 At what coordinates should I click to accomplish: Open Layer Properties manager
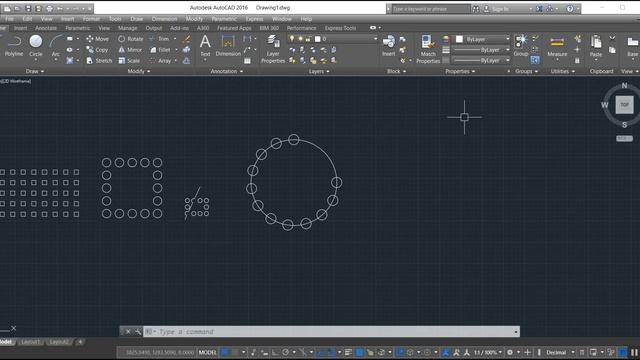coord(273,49)
